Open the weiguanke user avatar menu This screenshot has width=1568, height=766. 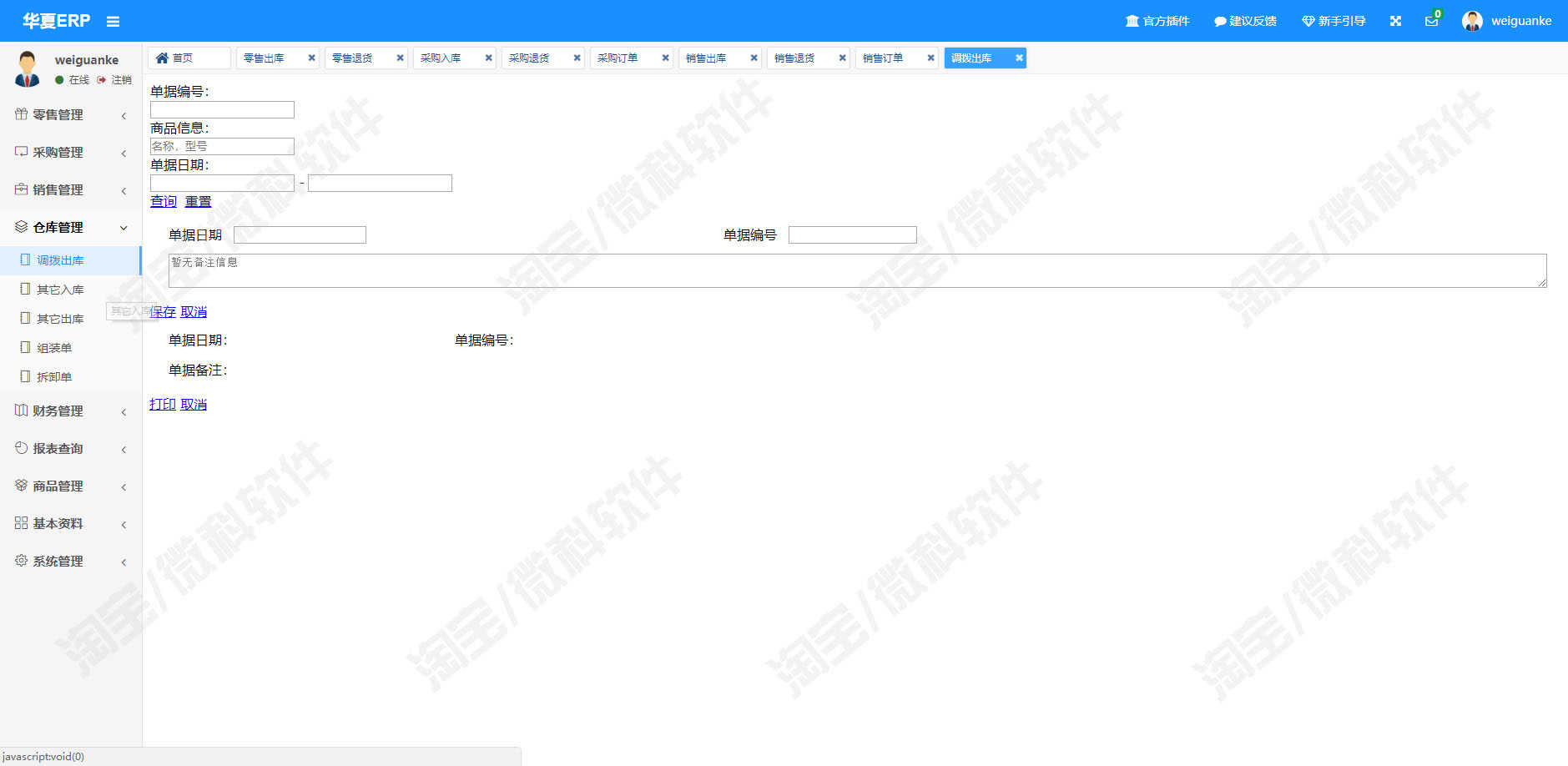click(1507, 21)
